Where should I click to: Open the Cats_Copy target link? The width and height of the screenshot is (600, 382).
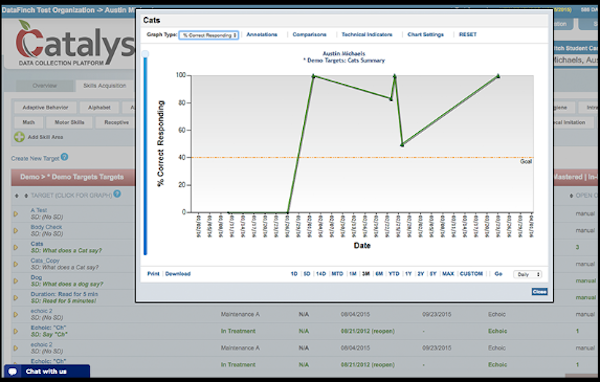click(x=45, y=261)
